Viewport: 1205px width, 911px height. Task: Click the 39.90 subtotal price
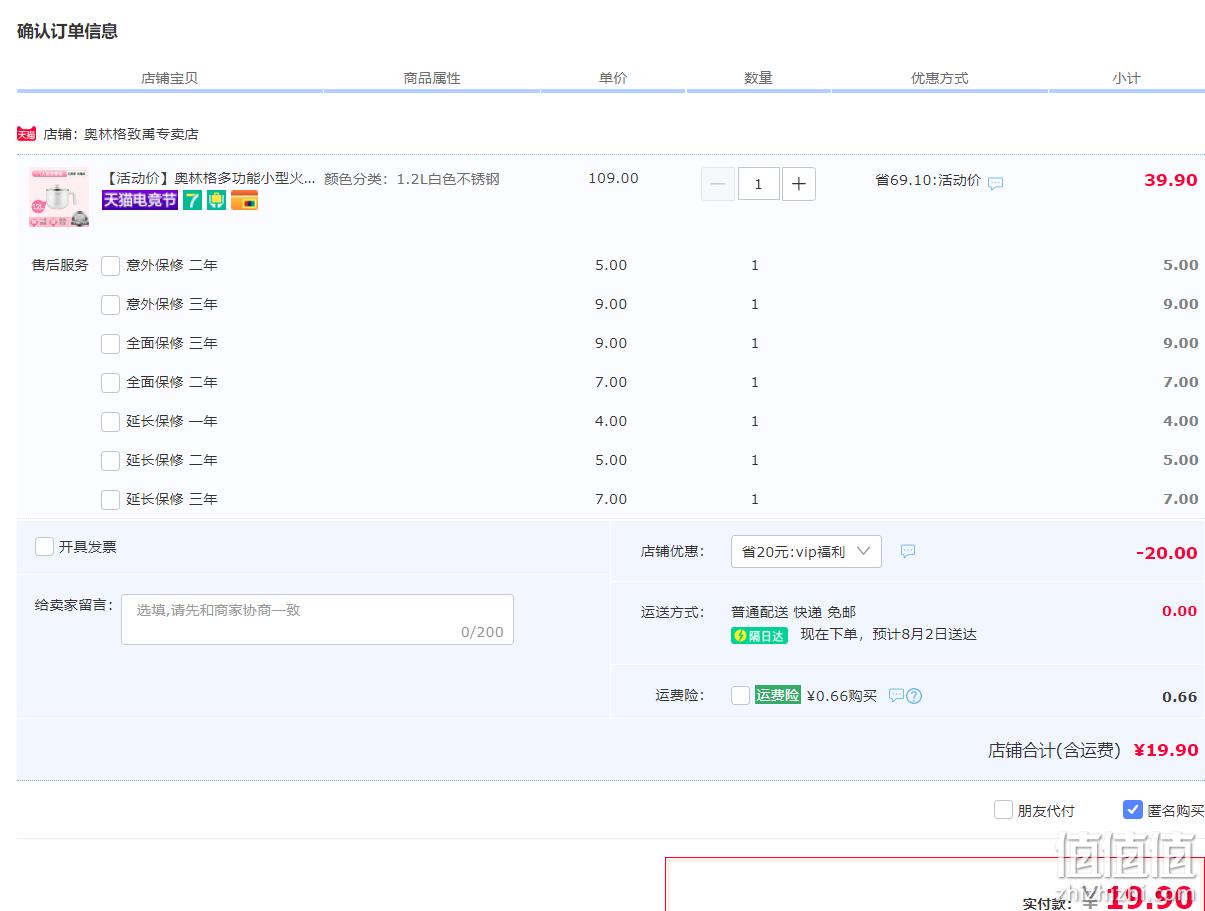(x=1171, y=180)
